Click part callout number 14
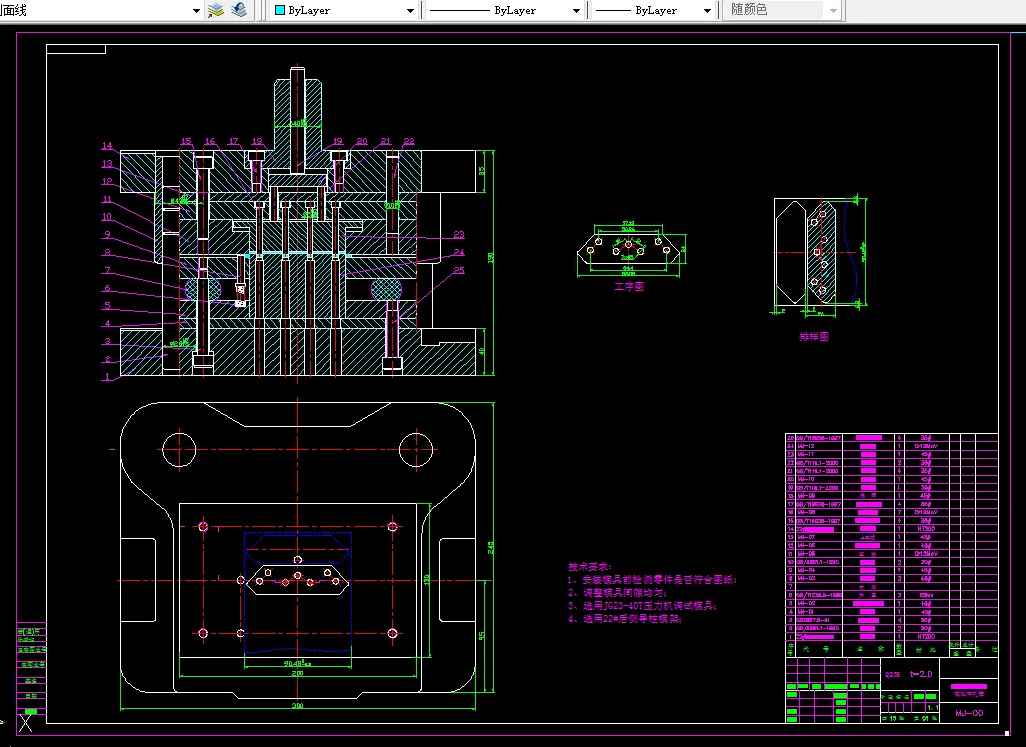The width and height of the screenshot is (1026, 747). tap(107, 146)
